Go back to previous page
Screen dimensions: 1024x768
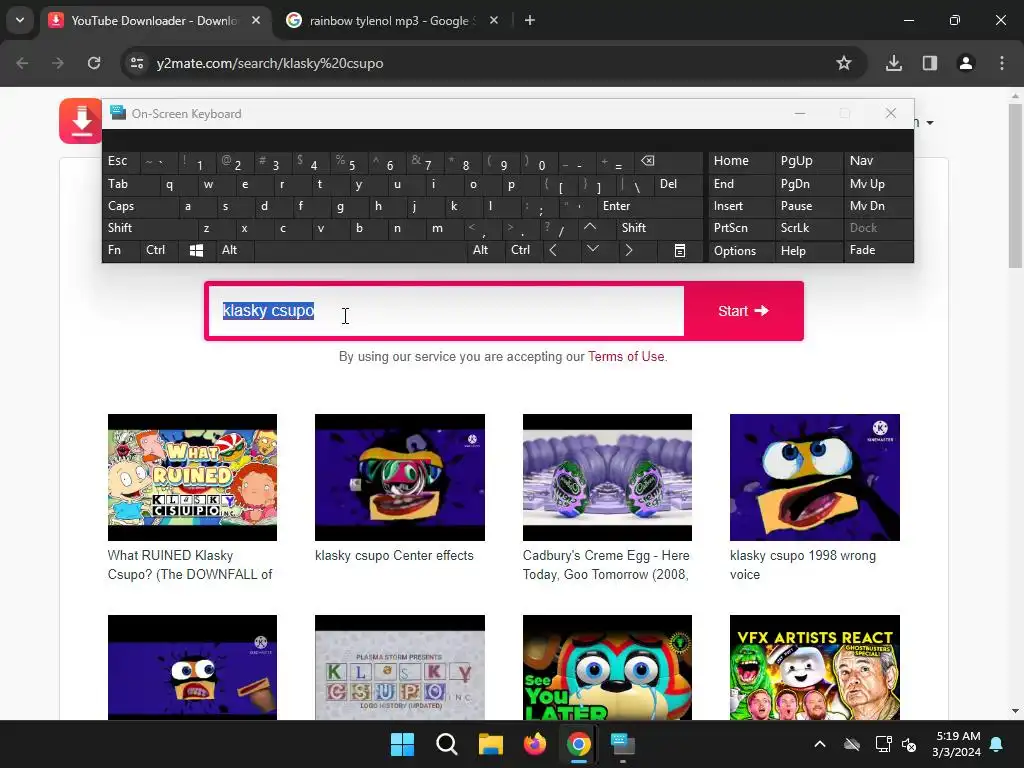22,63
